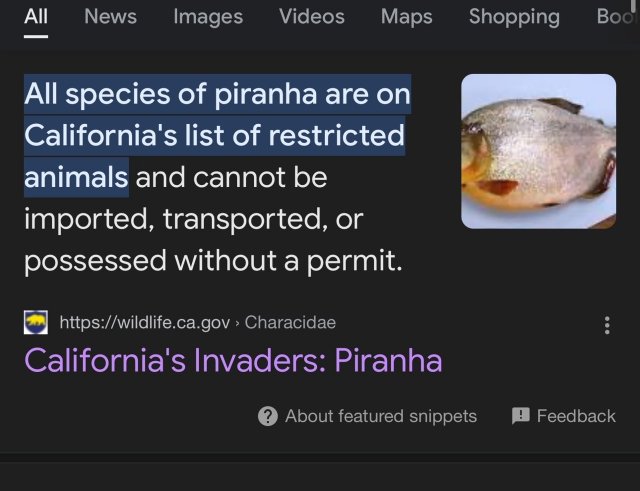Select the Videos tab
The height and width of the screenshot is (491, 640).
tap(311, 17)
